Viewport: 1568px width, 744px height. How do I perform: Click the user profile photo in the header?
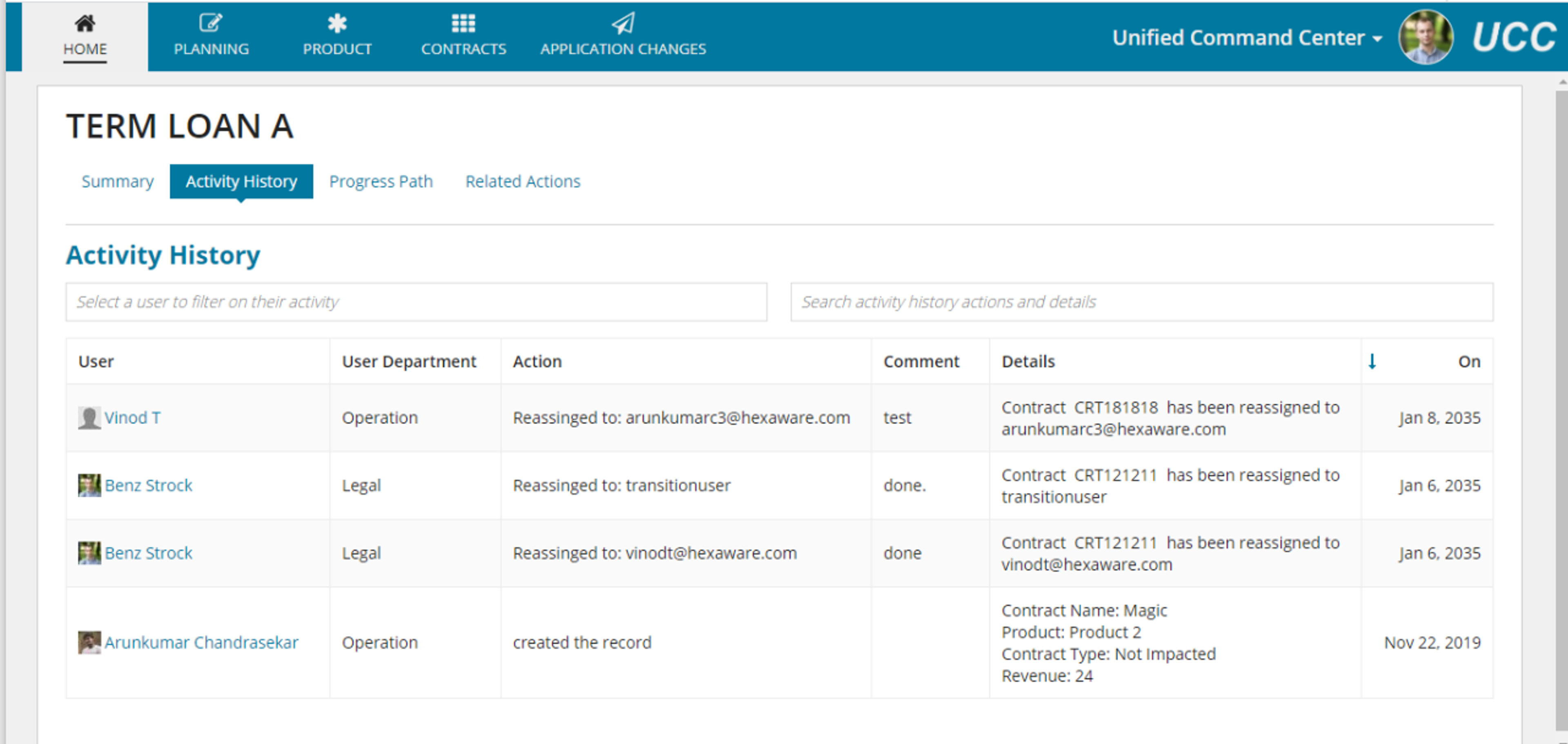pyautogui.click(x=1425, y=37)
